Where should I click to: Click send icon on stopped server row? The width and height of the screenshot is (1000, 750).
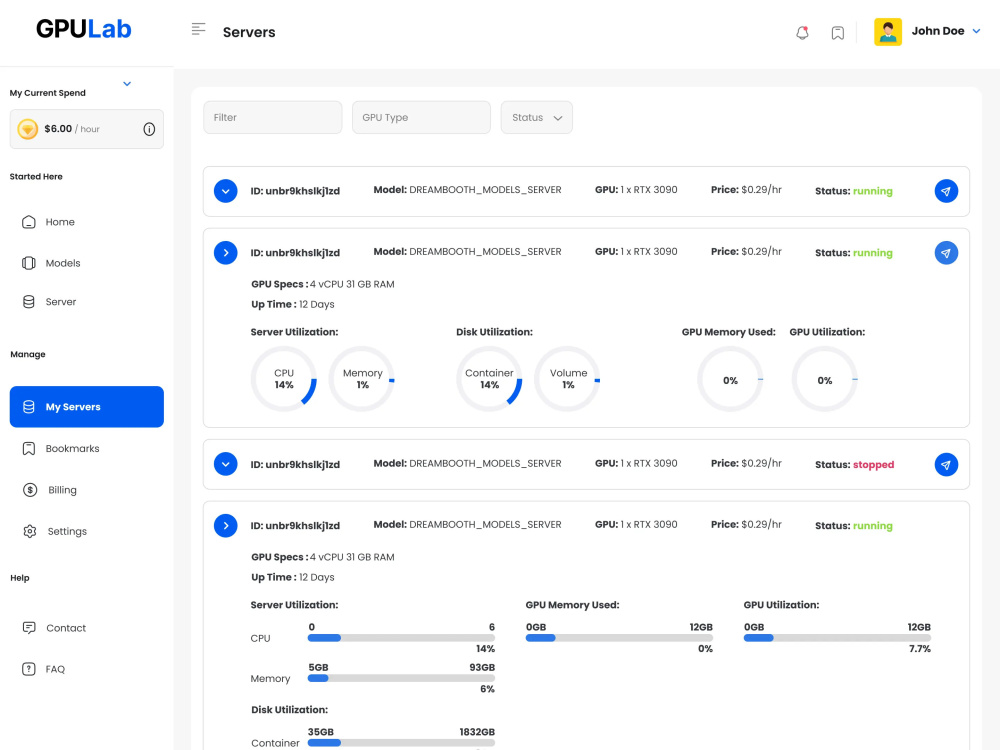click(x=946, y=465)
